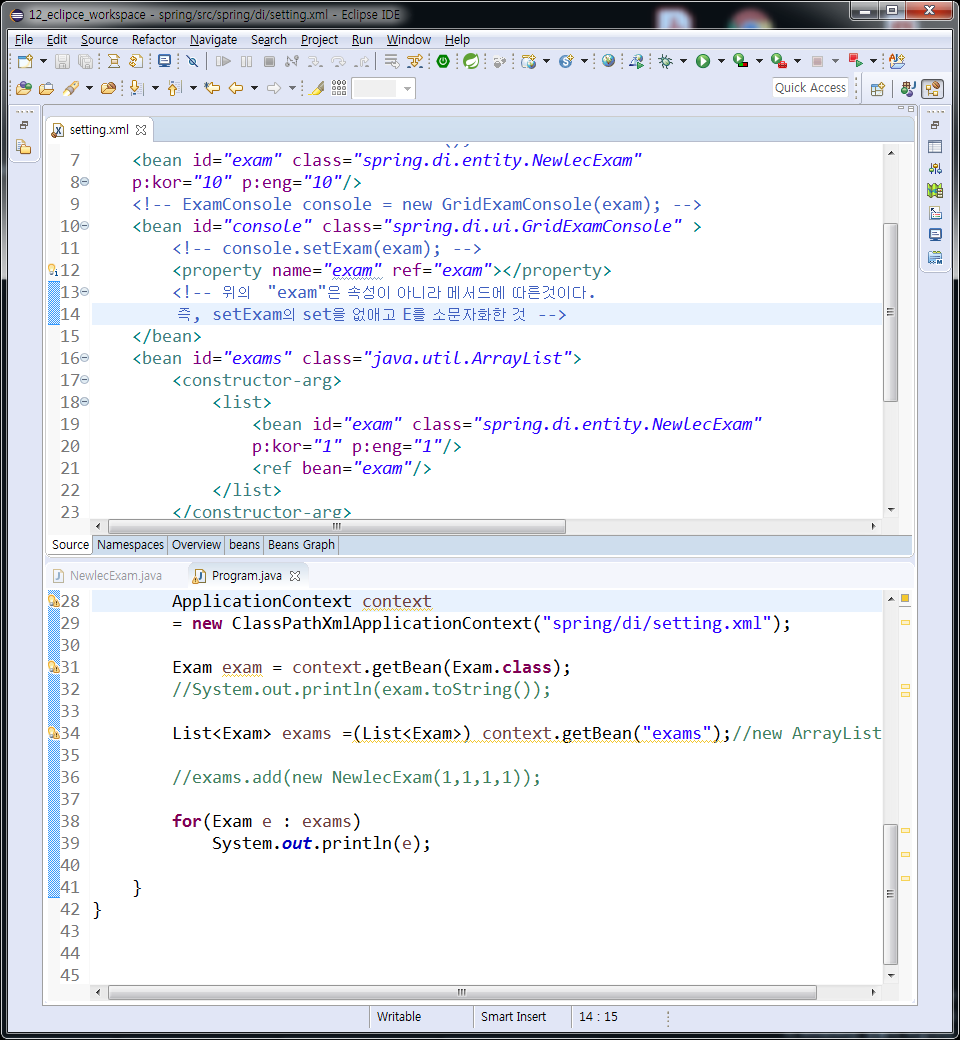Toggle the Show Whitespace grid icon
Image resolution: width=960 pixels, height=1040 pixels.
click(339, 88)
